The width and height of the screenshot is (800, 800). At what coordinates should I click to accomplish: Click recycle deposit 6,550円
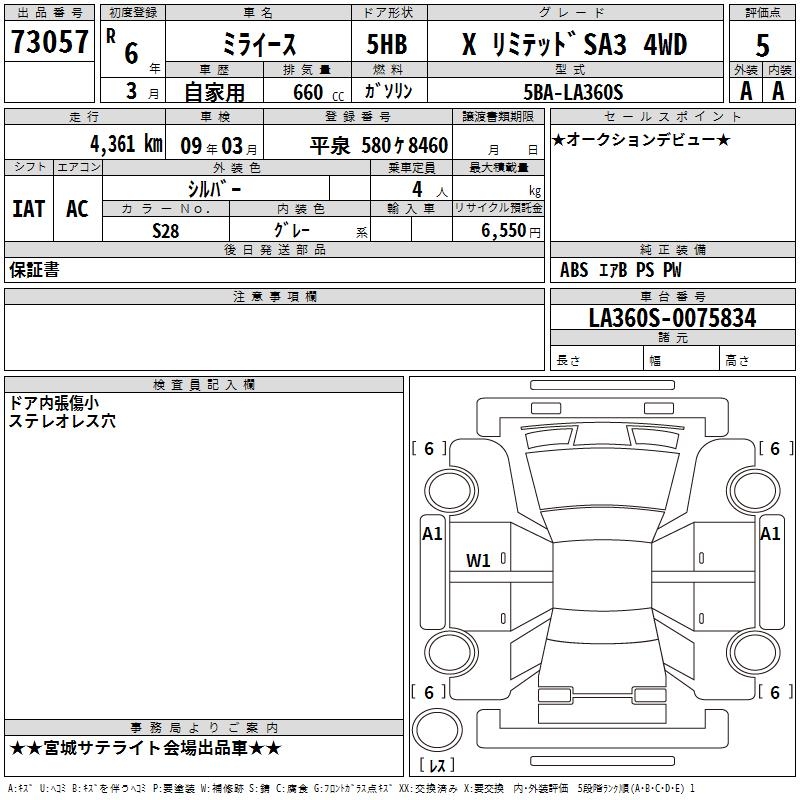point(511,231)
